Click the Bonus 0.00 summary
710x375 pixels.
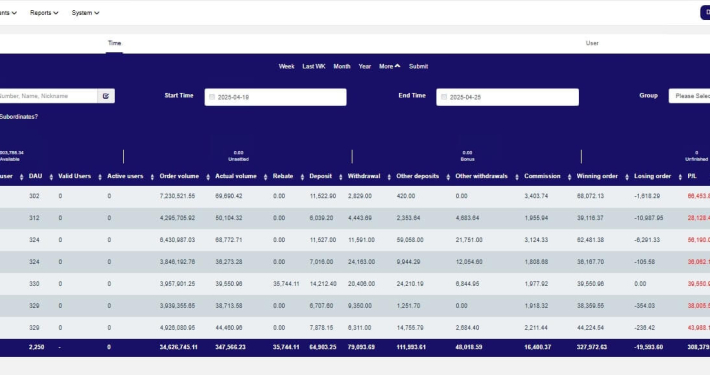[x=467, y=156]
